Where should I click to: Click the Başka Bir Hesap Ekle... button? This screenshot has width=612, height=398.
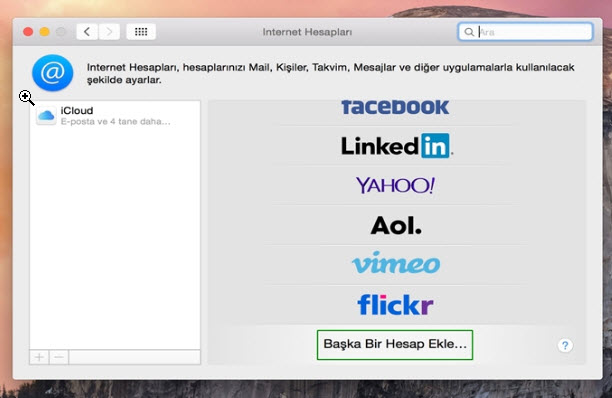point(395,345)
